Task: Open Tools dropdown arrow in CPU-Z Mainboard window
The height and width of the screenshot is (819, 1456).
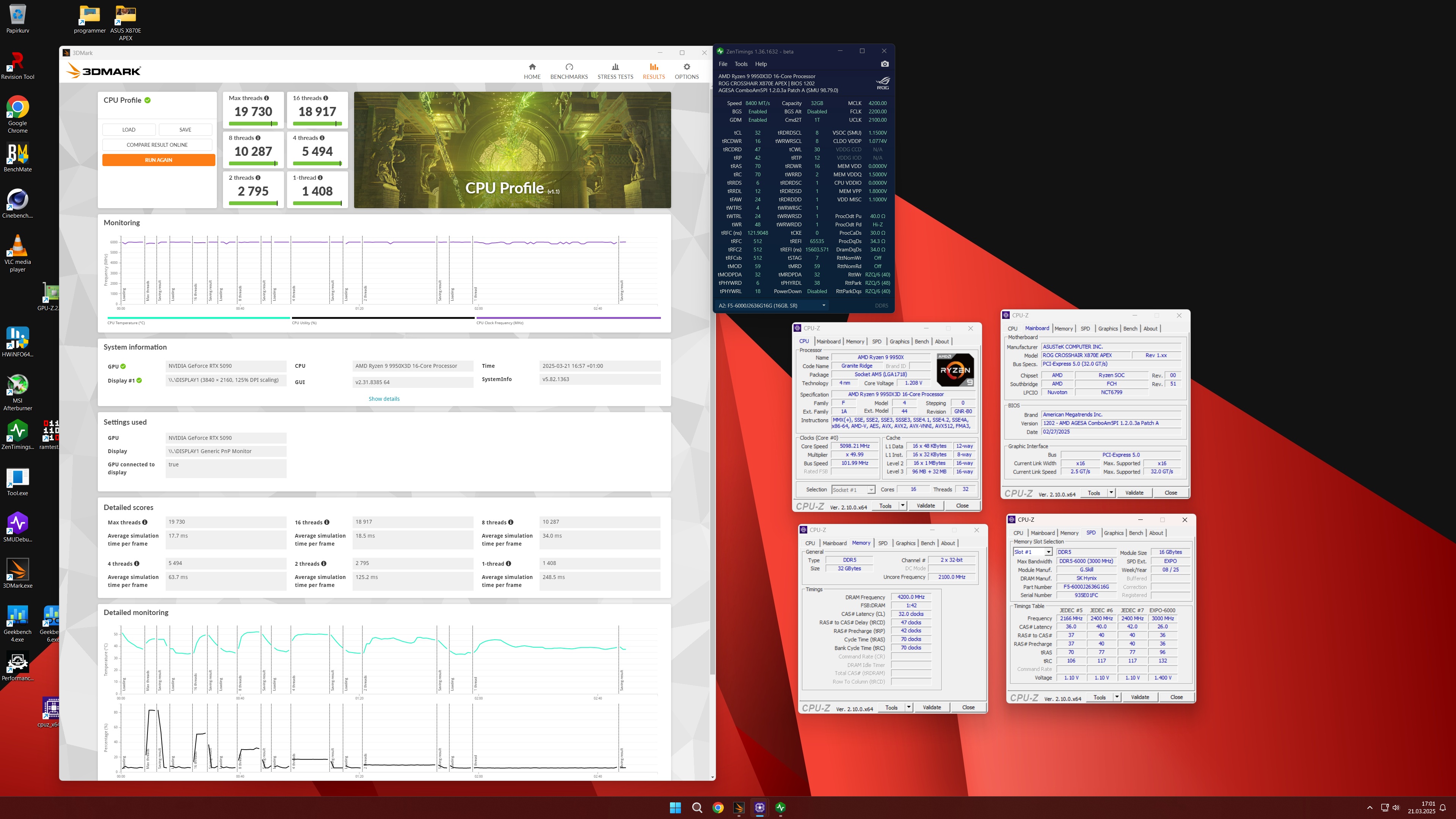Action: click(1111, 493)
